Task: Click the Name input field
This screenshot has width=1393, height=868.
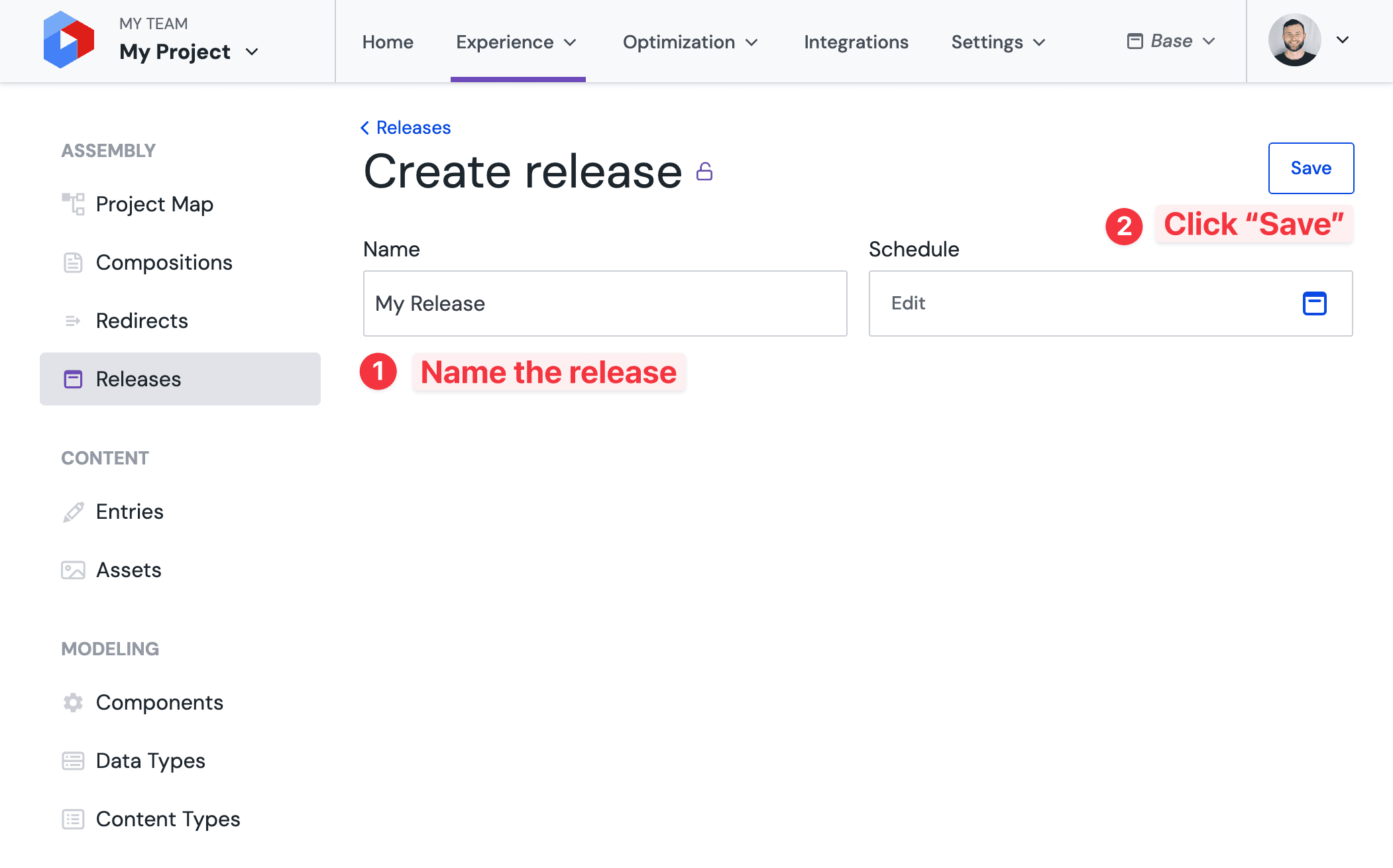Action: (x=604, y=303)
